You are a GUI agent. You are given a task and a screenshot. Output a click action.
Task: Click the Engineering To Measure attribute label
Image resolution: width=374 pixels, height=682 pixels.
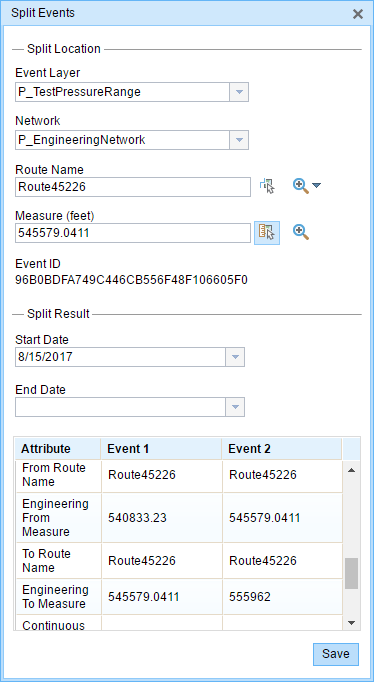[x=55, y=597]
